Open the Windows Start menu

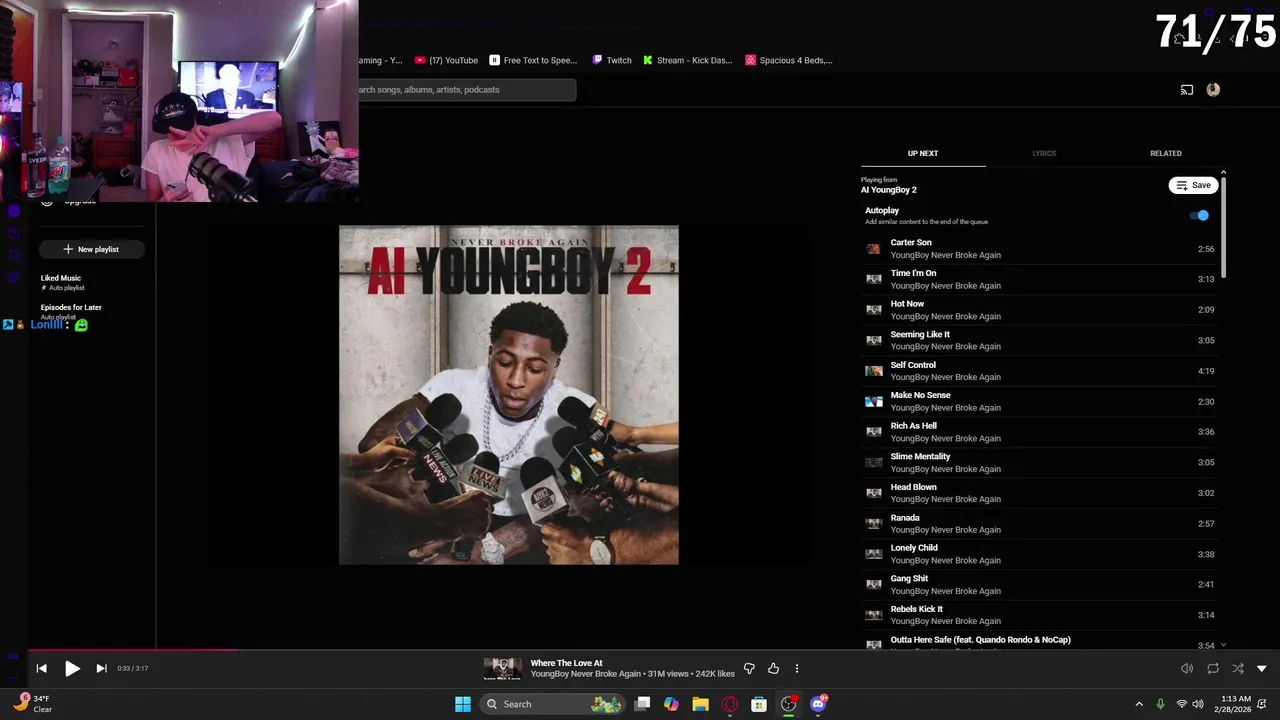(463, 704)
